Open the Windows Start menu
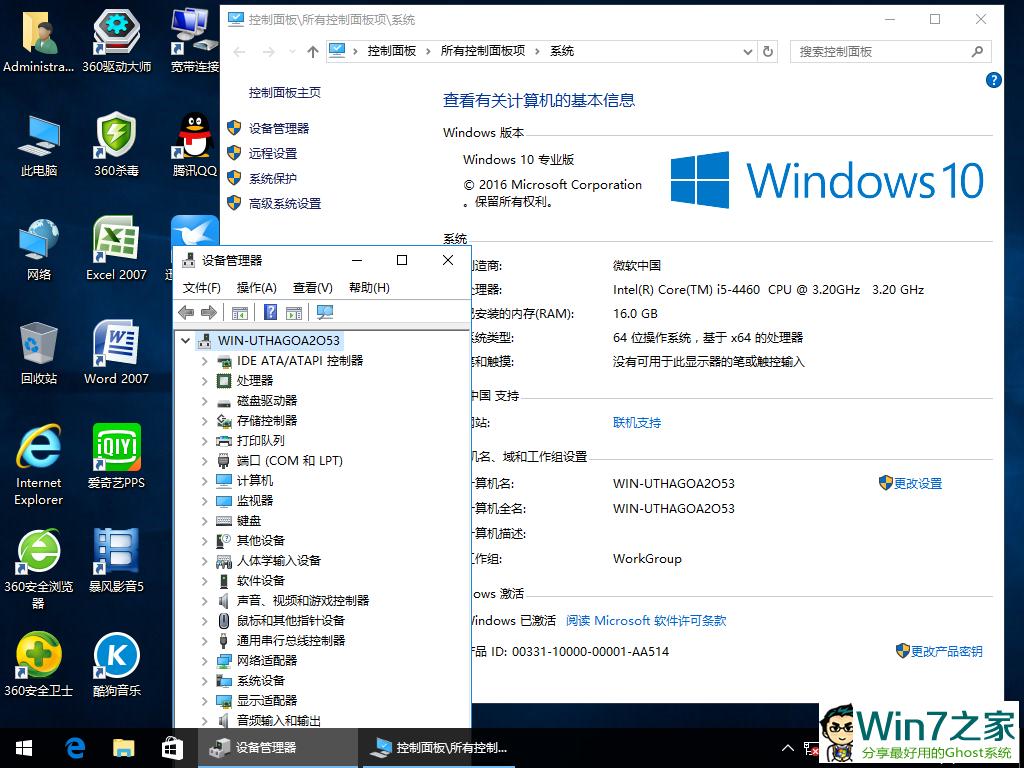This screenshot has width=1024, height=768. coord(22,747)
